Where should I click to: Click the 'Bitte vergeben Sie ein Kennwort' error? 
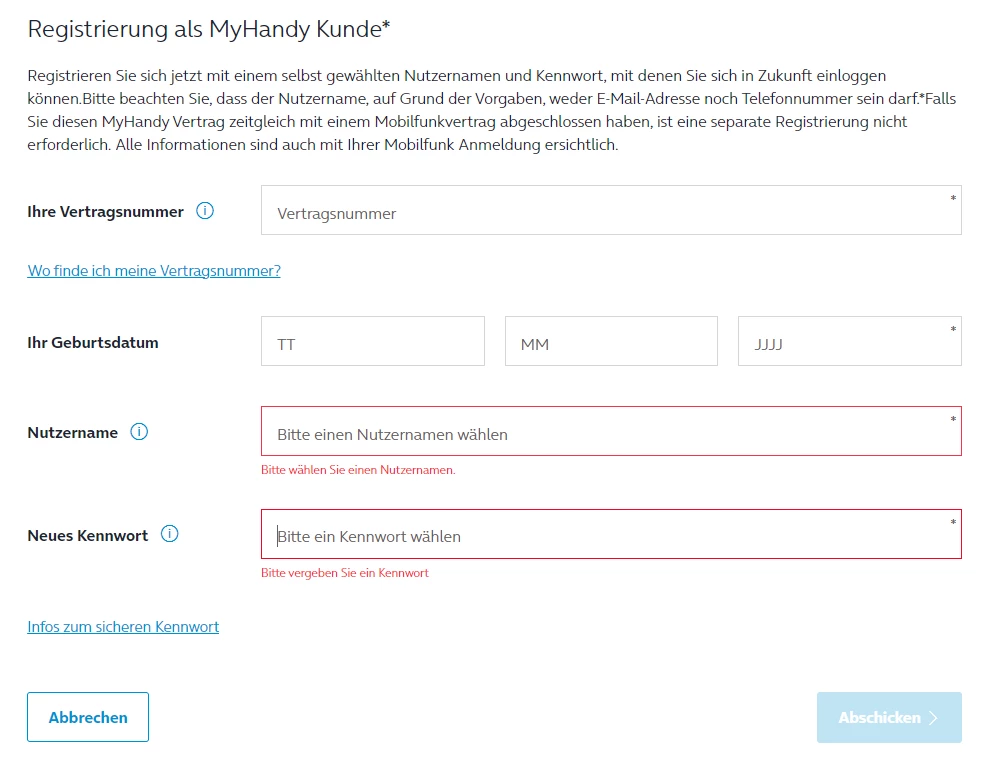pyautogui.click(x=345, y=573)
